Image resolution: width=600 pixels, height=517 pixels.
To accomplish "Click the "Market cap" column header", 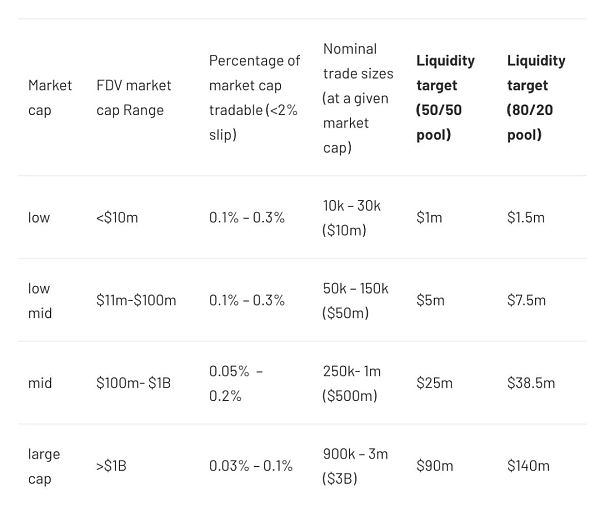I will (x=50, y=97).
